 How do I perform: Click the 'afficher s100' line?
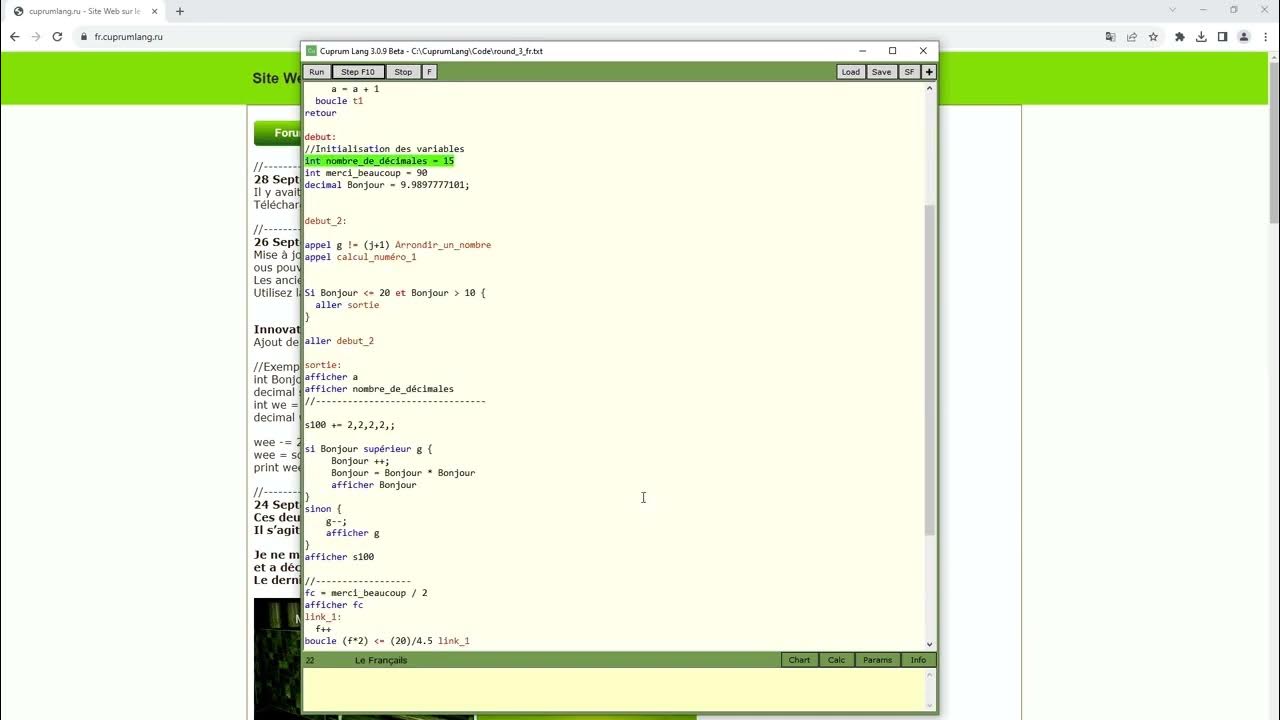click(339, 557)
